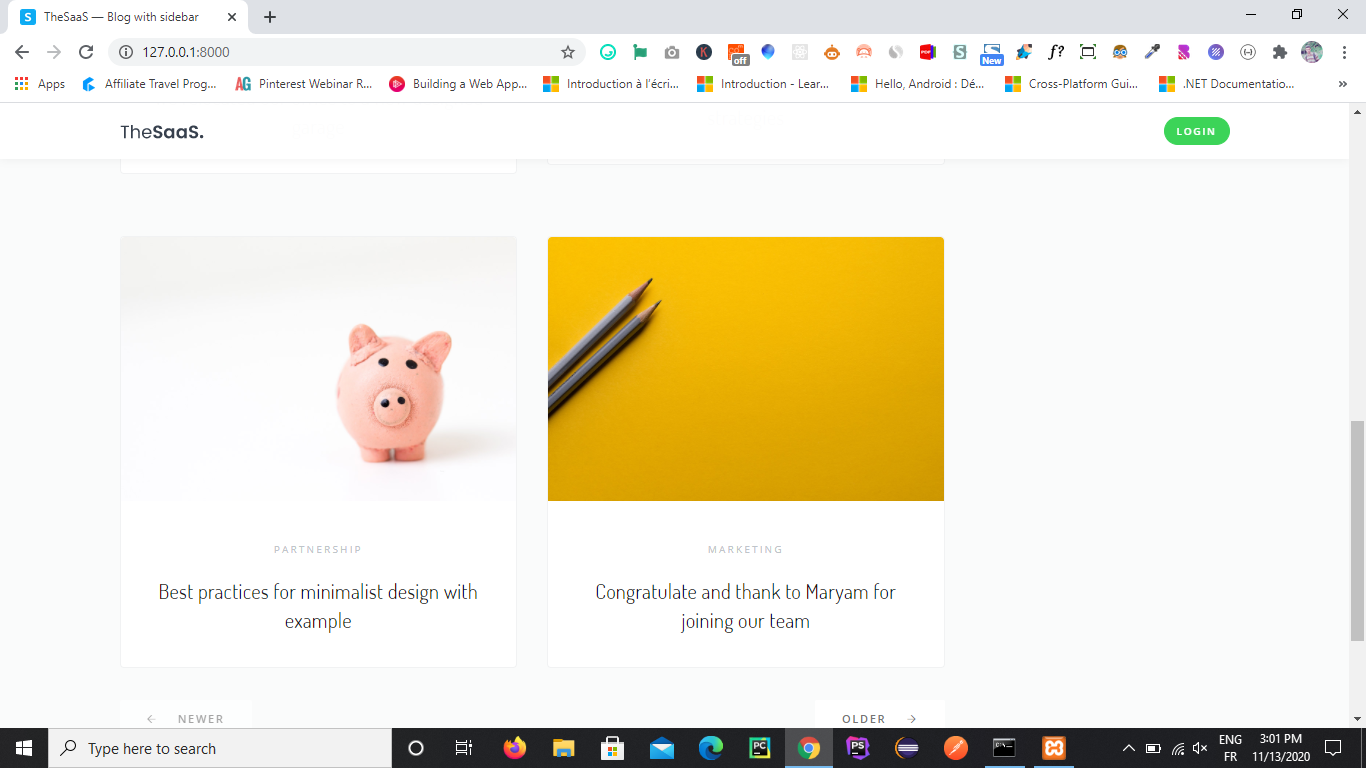Image resolution: width=1366 pixels, height=768 pixels.
Task: Open a new browser tab with plus
Action: [x=270, y=17]
